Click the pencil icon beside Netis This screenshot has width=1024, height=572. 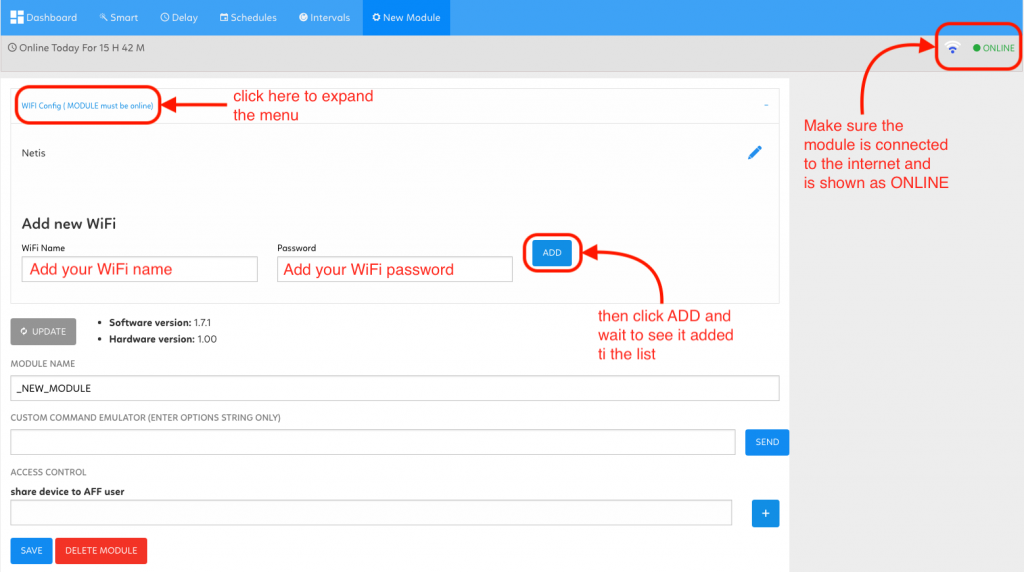point(755,152)
